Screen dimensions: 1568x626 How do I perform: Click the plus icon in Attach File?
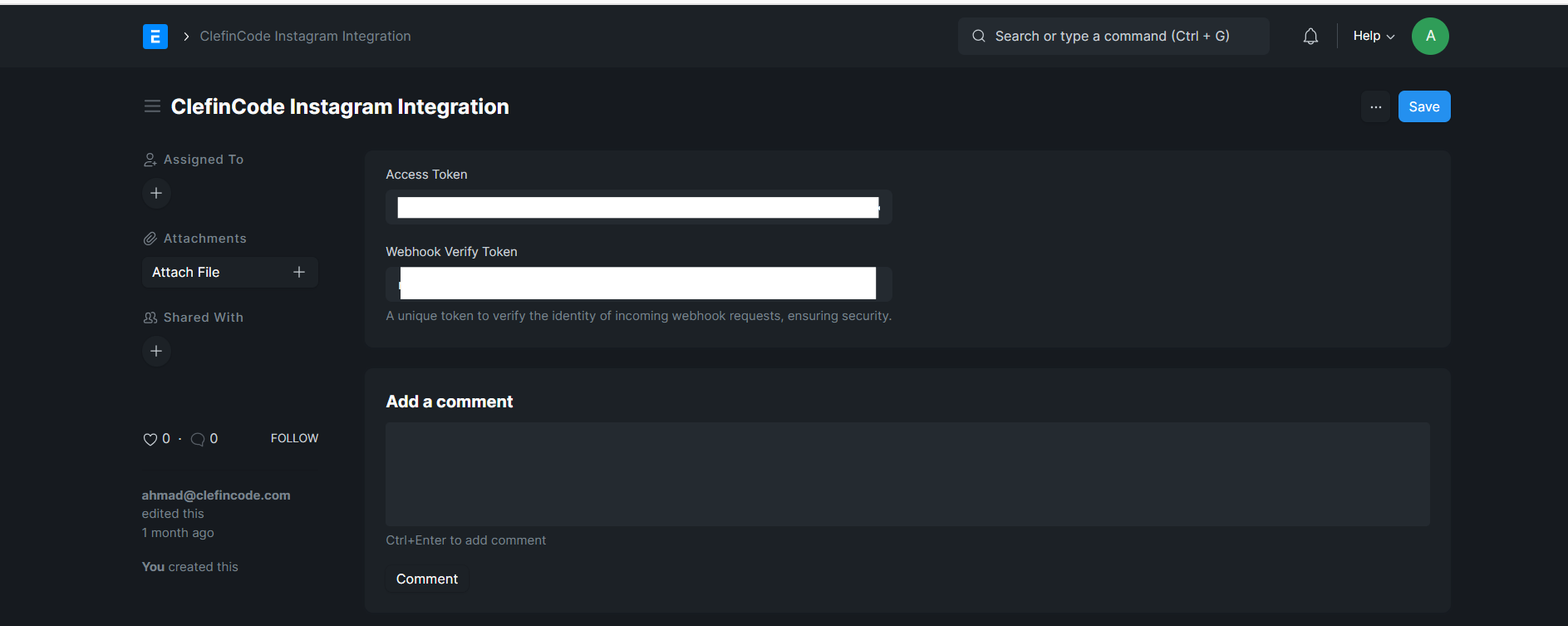[x=299, y=272]
